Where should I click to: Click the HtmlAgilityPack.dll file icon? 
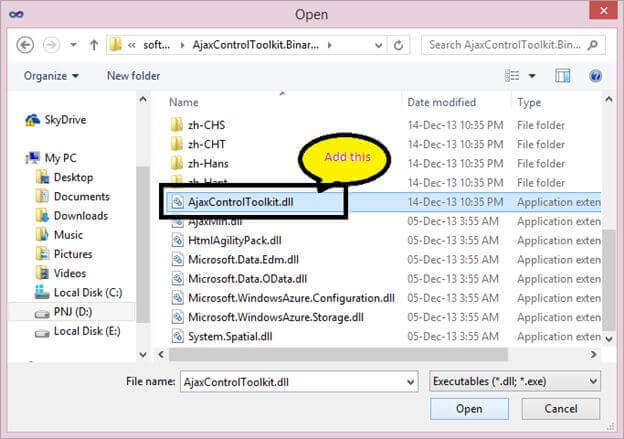click(177, 240)
